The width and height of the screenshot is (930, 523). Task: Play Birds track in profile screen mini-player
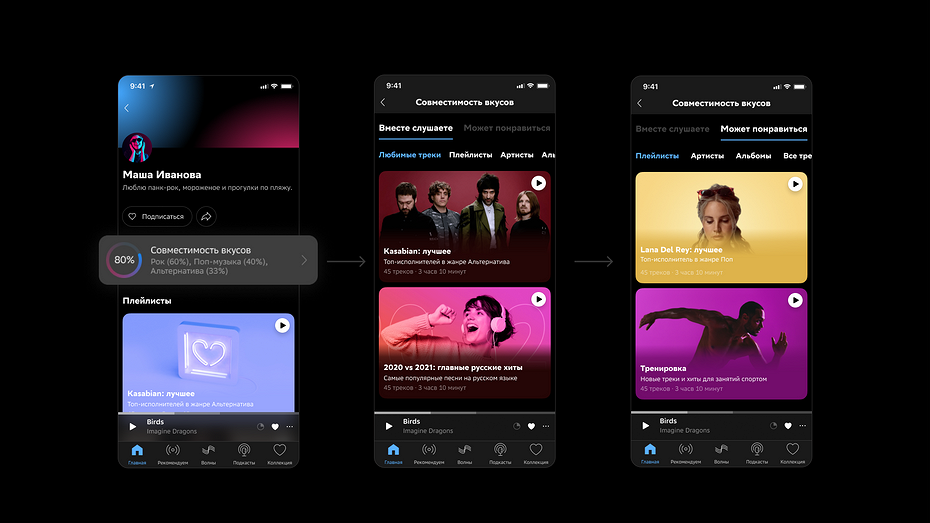click(x=132, y=426)
